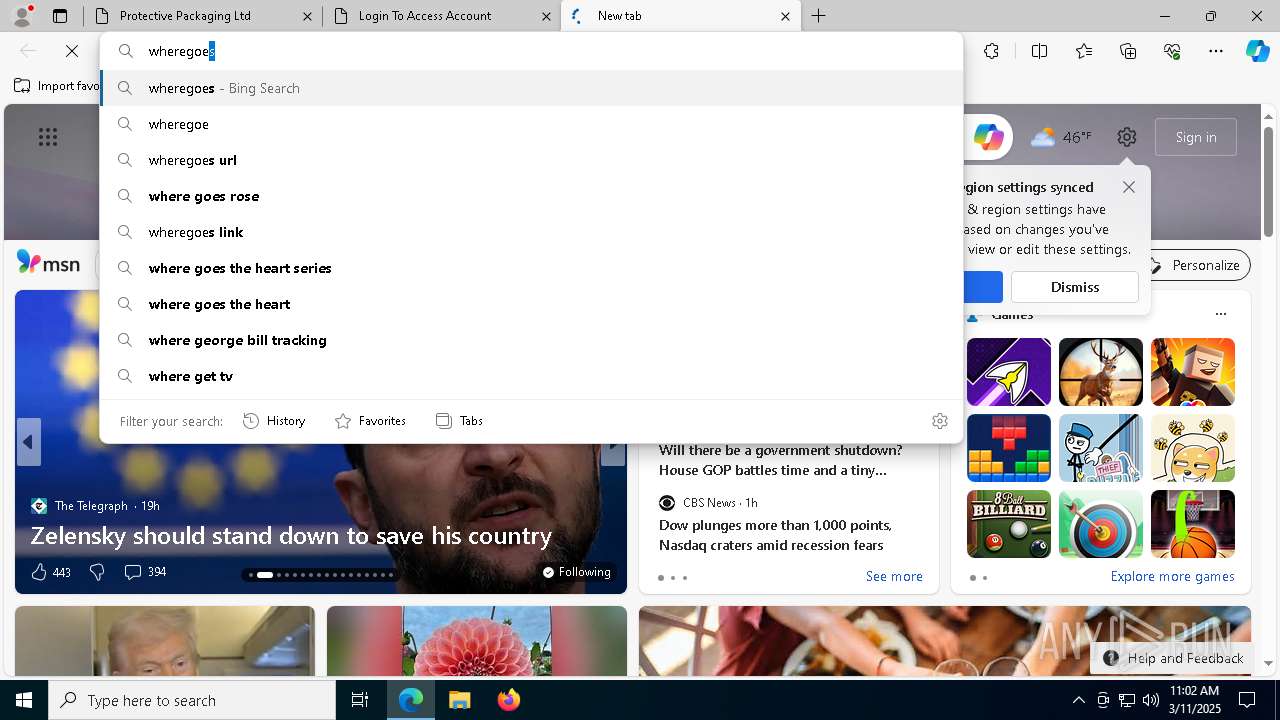Select the 'wheregoes url' suggestion
The height and width of the screenshot is (720, 1280).
pyautogui.click(x=531, y=160)
